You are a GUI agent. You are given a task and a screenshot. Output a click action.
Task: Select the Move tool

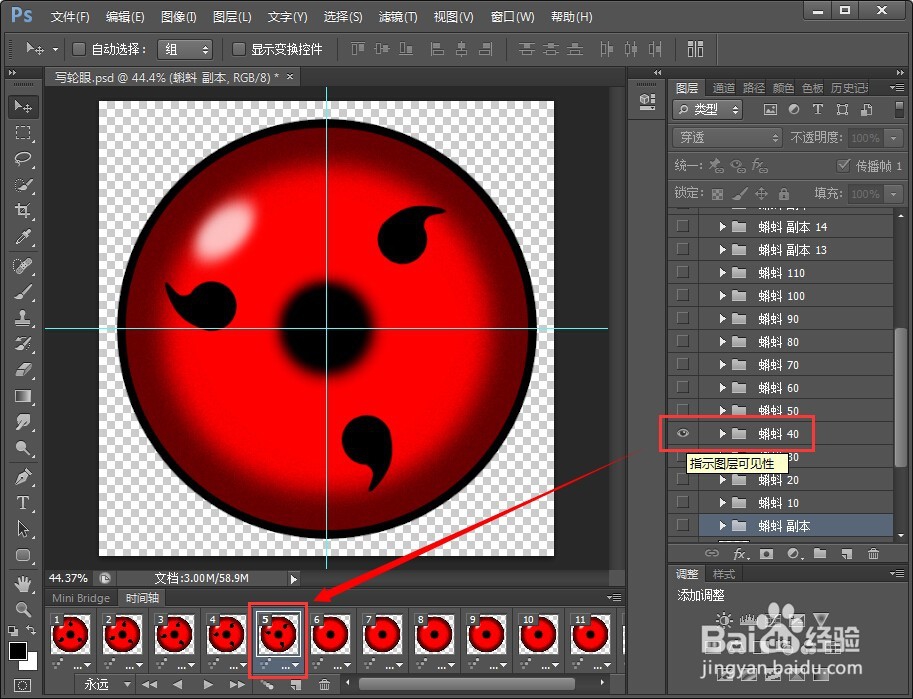23,107
